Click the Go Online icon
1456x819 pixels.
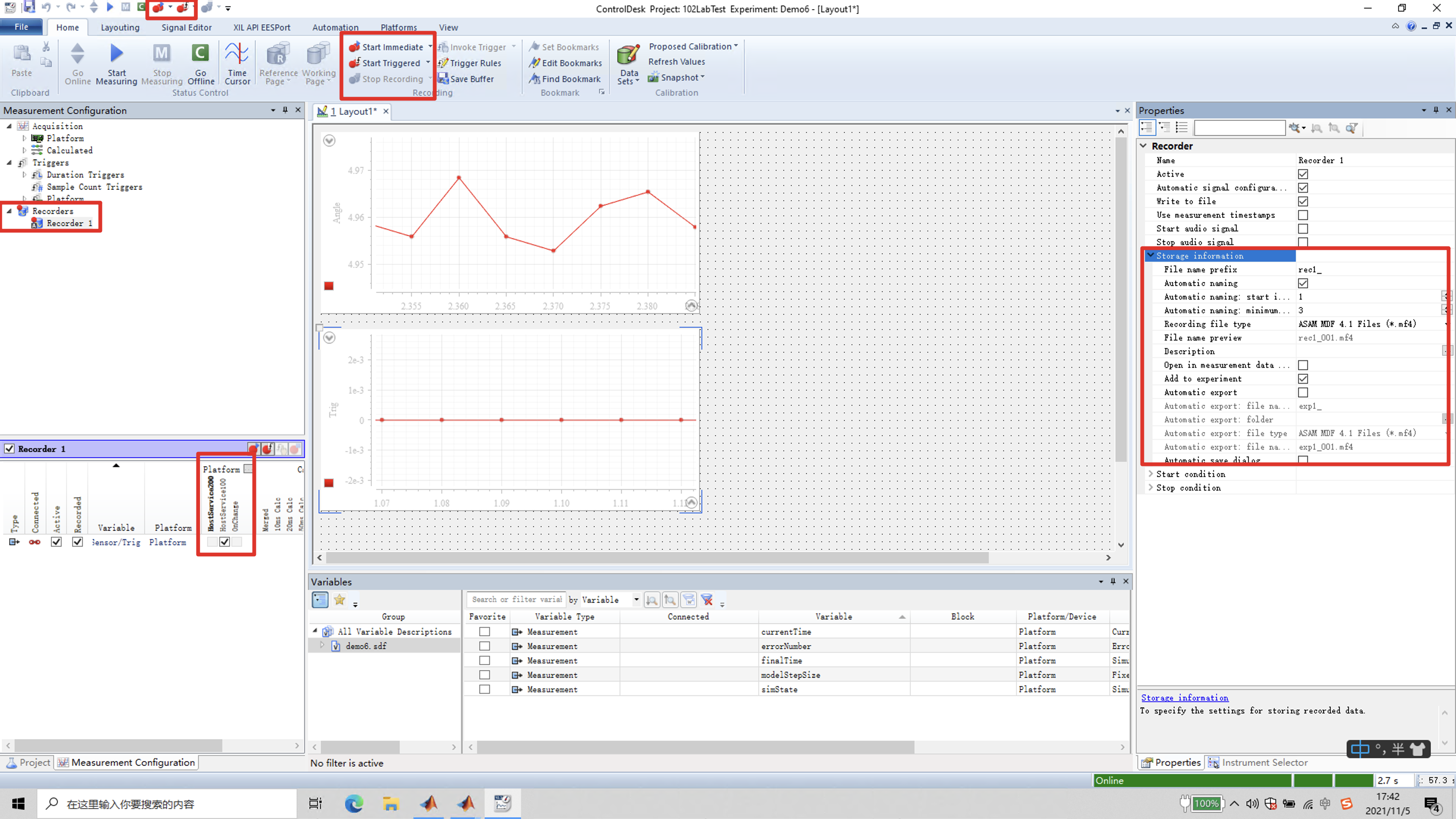click(x=77, y=54)
